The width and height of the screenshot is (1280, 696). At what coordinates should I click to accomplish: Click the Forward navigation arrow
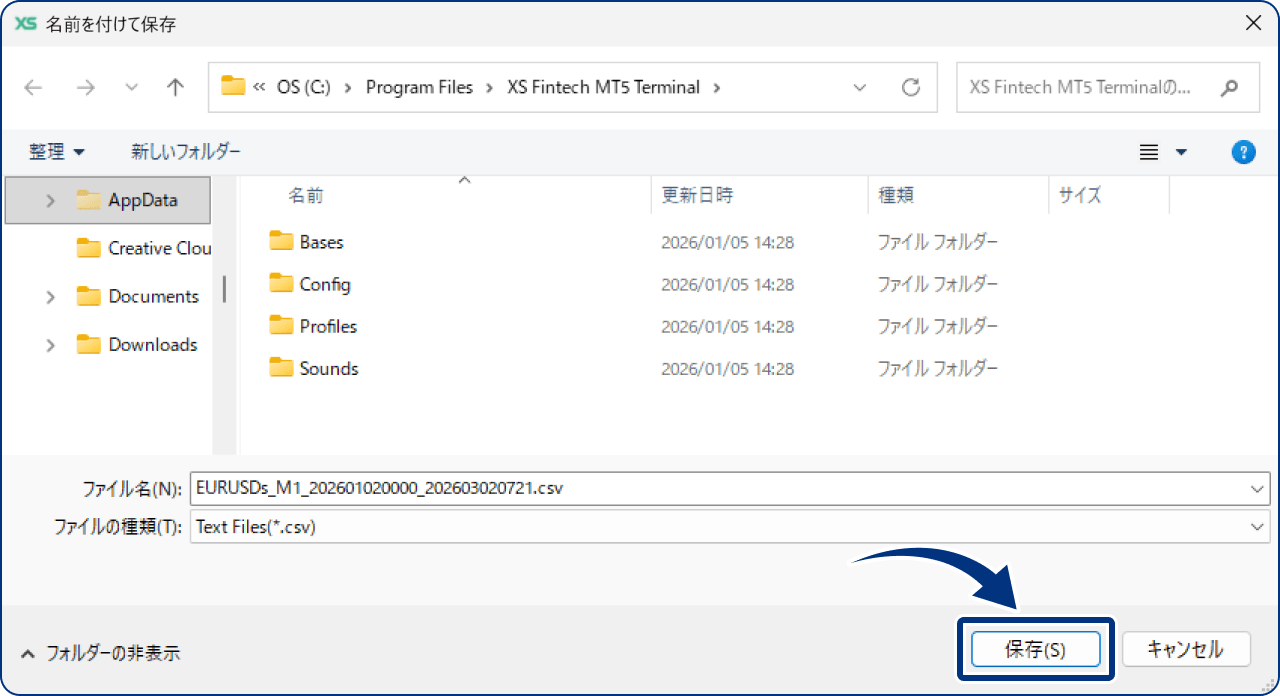point(86,88)
